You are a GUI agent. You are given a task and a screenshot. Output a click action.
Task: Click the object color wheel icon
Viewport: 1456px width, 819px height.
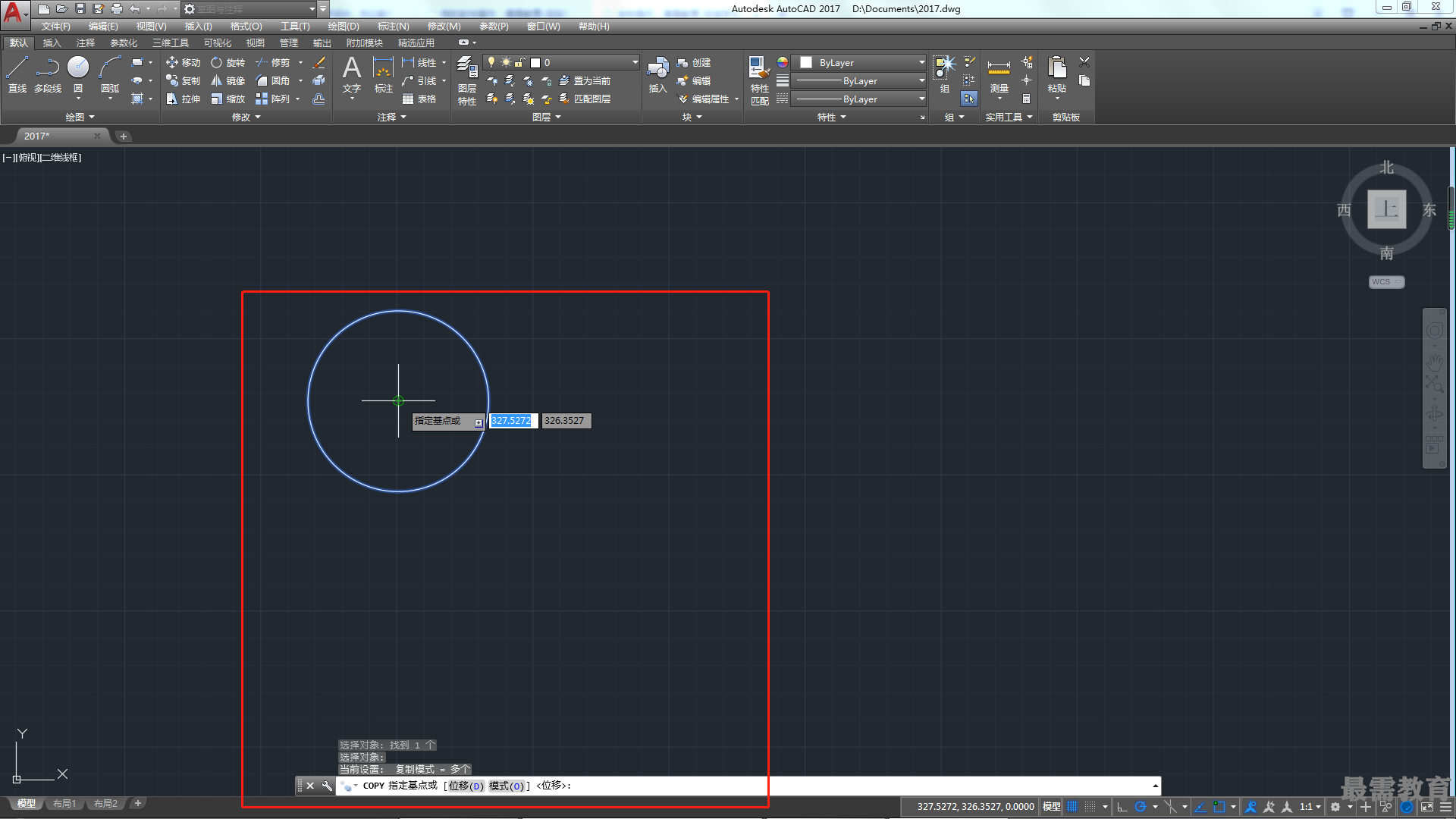click(x=783, y=62)
